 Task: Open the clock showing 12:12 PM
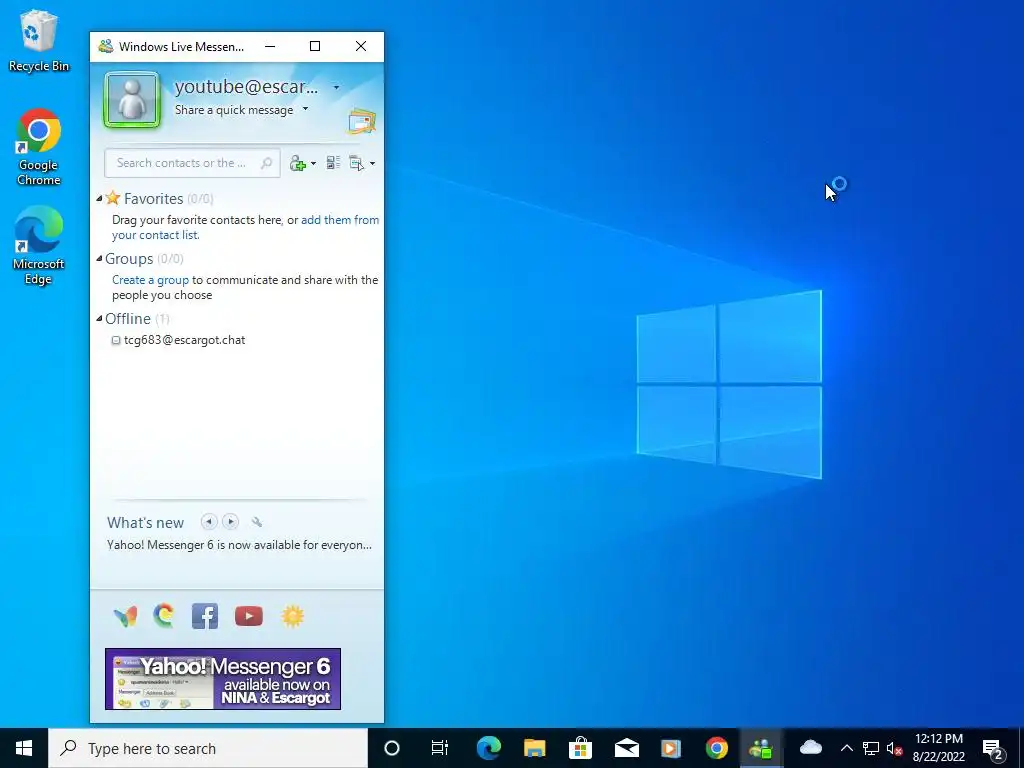938,748
